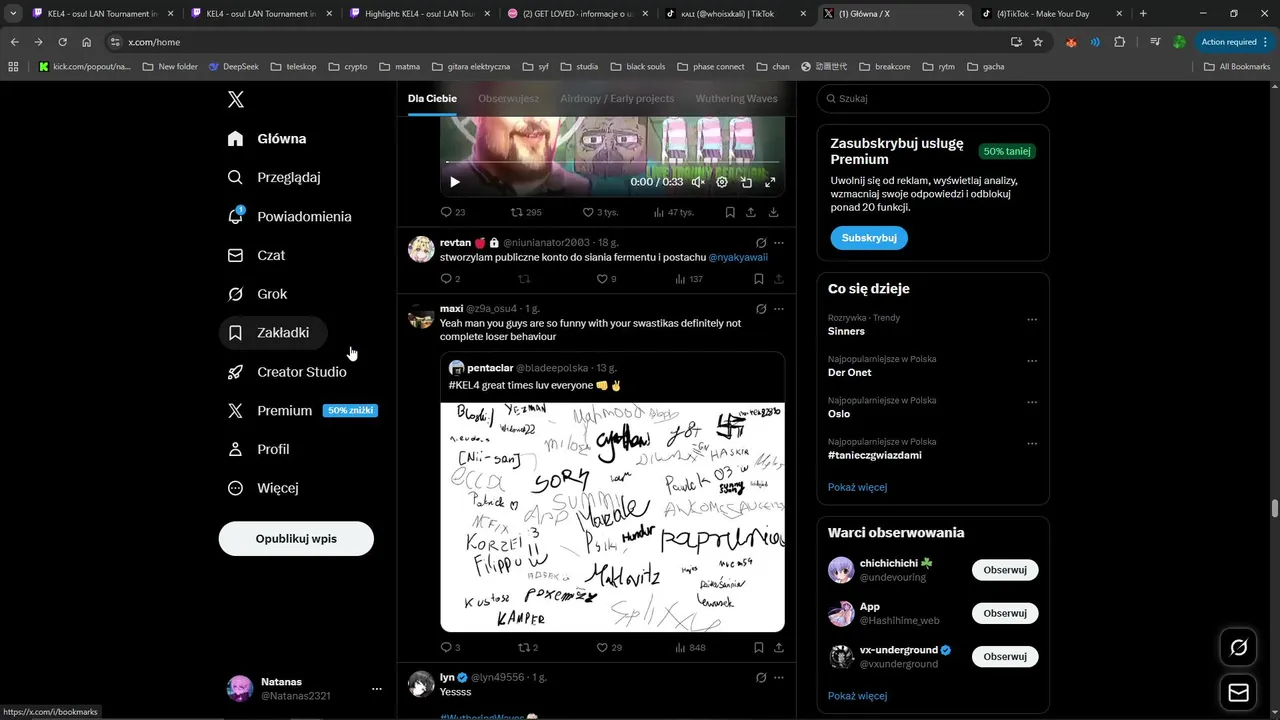The height and width of the screenshot is (720, 1280).
Task: Reply to video post with 23 comments
Action: 453,212
